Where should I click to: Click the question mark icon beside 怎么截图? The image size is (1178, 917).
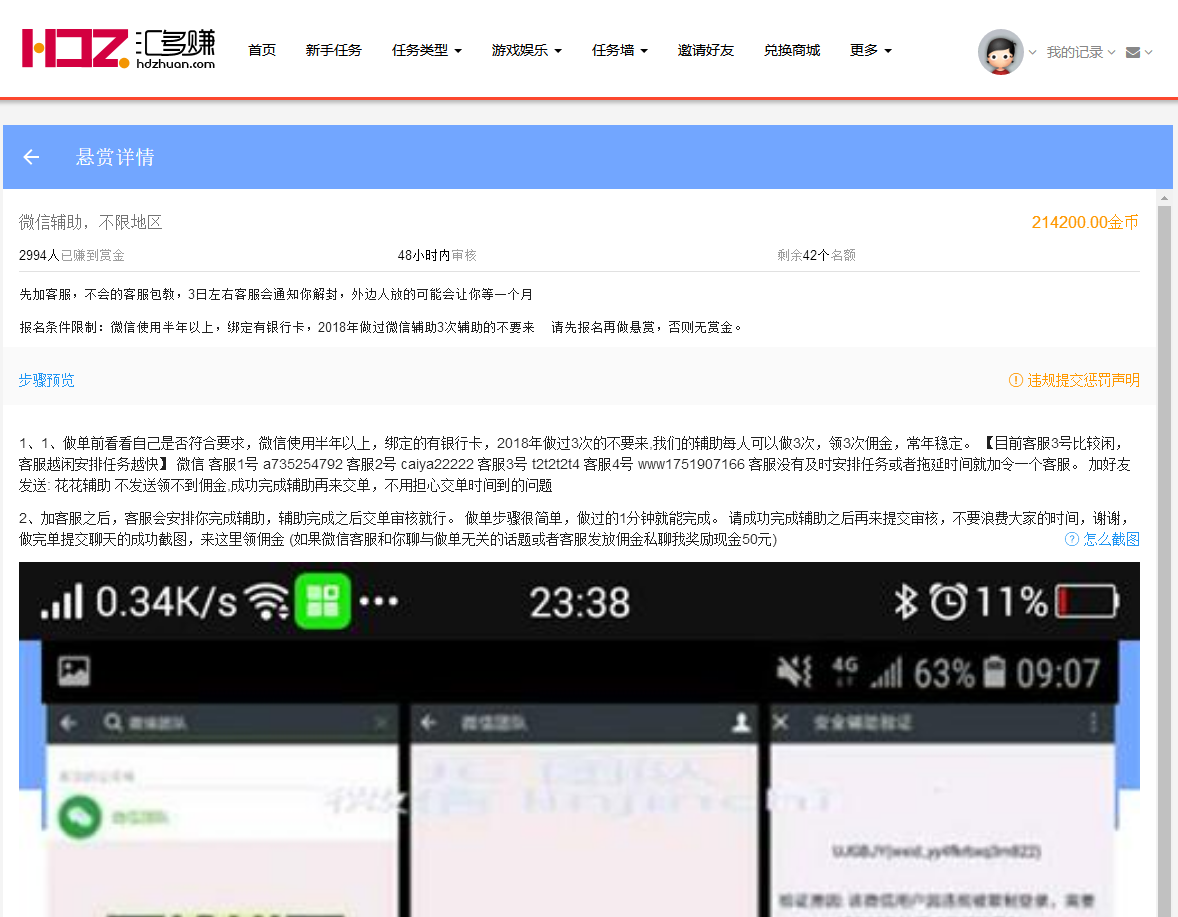click(x=1071, y=539)
